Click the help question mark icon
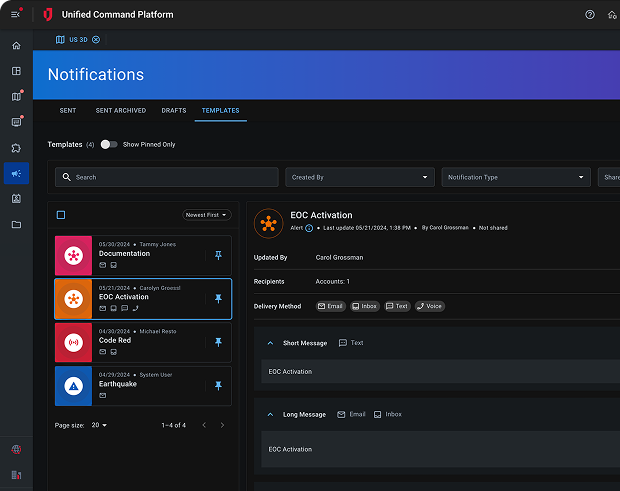The height and width of the screenshot is (491, 620). pyautogui.click(x=589, y=15)
